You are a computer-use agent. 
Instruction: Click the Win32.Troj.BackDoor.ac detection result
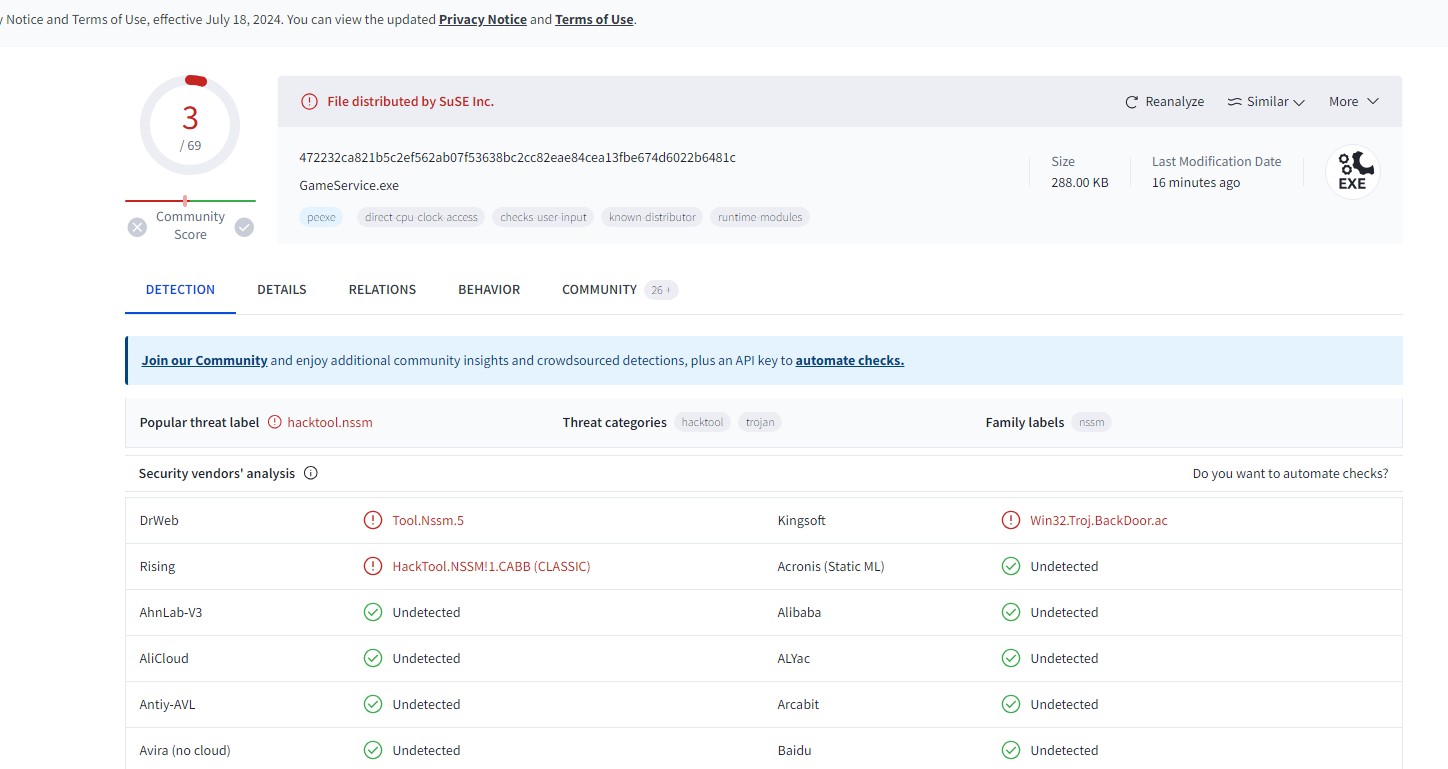point(1099,521)
